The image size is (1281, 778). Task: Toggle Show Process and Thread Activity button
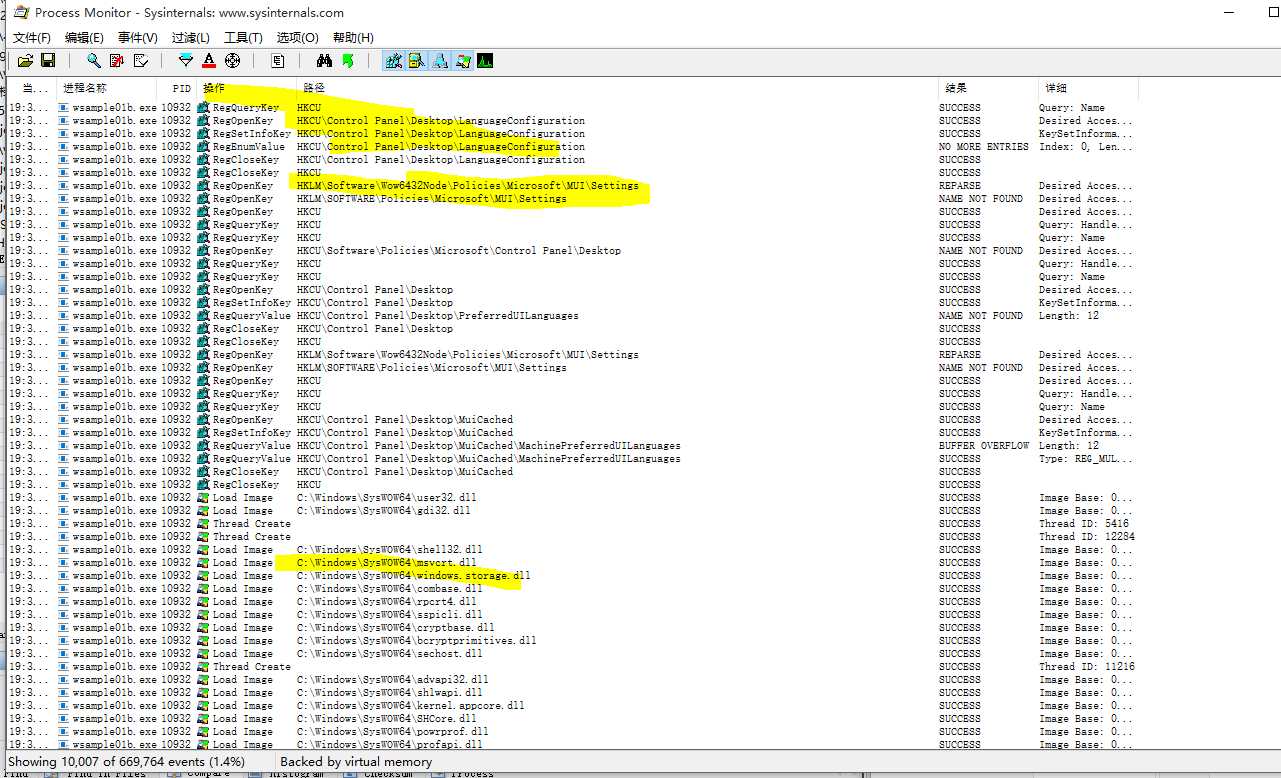462,61
